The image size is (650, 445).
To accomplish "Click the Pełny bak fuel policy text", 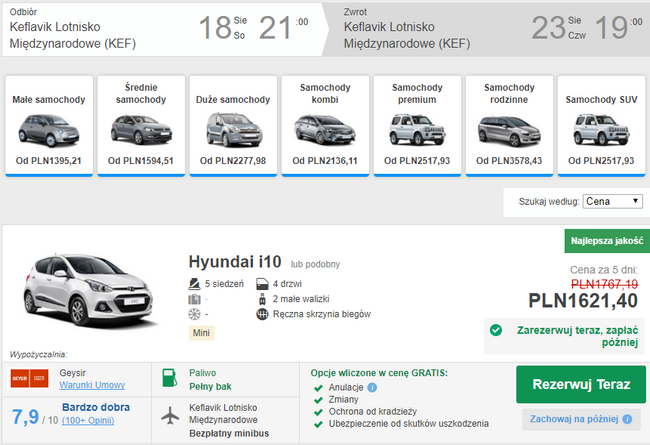I will click(210, 387).
